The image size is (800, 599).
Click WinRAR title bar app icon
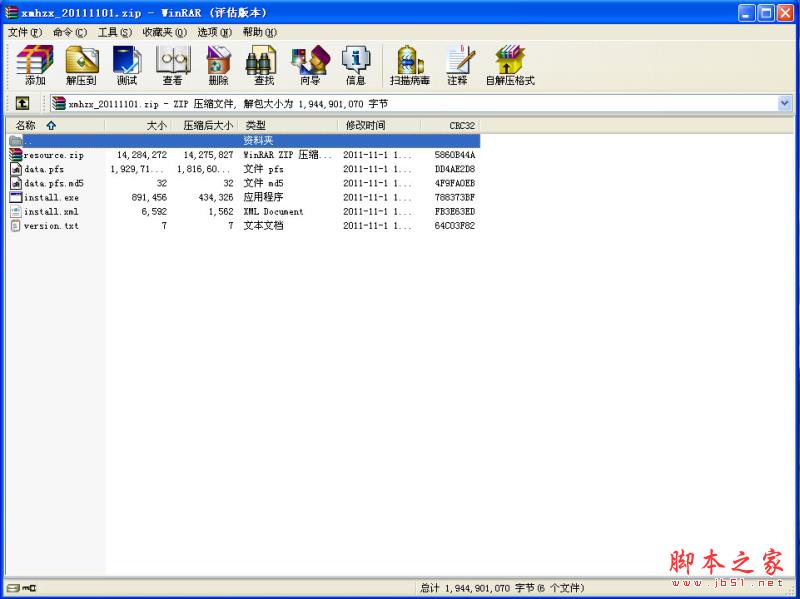click(x=11, y=12)
